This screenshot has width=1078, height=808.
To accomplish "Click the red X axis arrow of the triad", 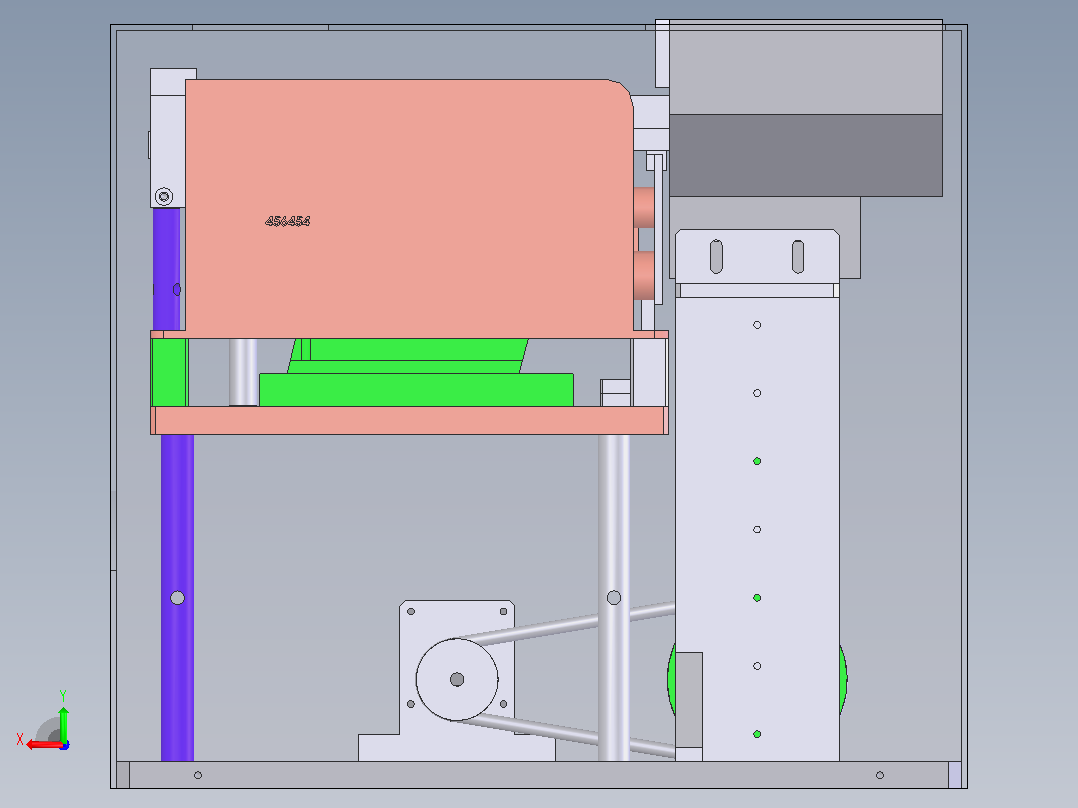I will (x=43, y=744).
